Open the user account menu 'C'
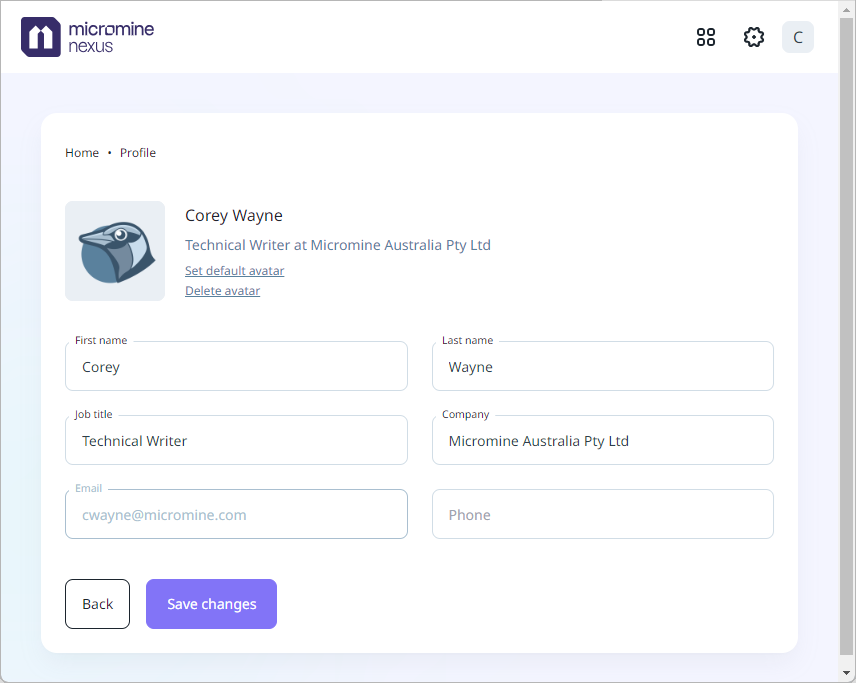The height and width of the screenshot is (683, 856). coord(797,37)
